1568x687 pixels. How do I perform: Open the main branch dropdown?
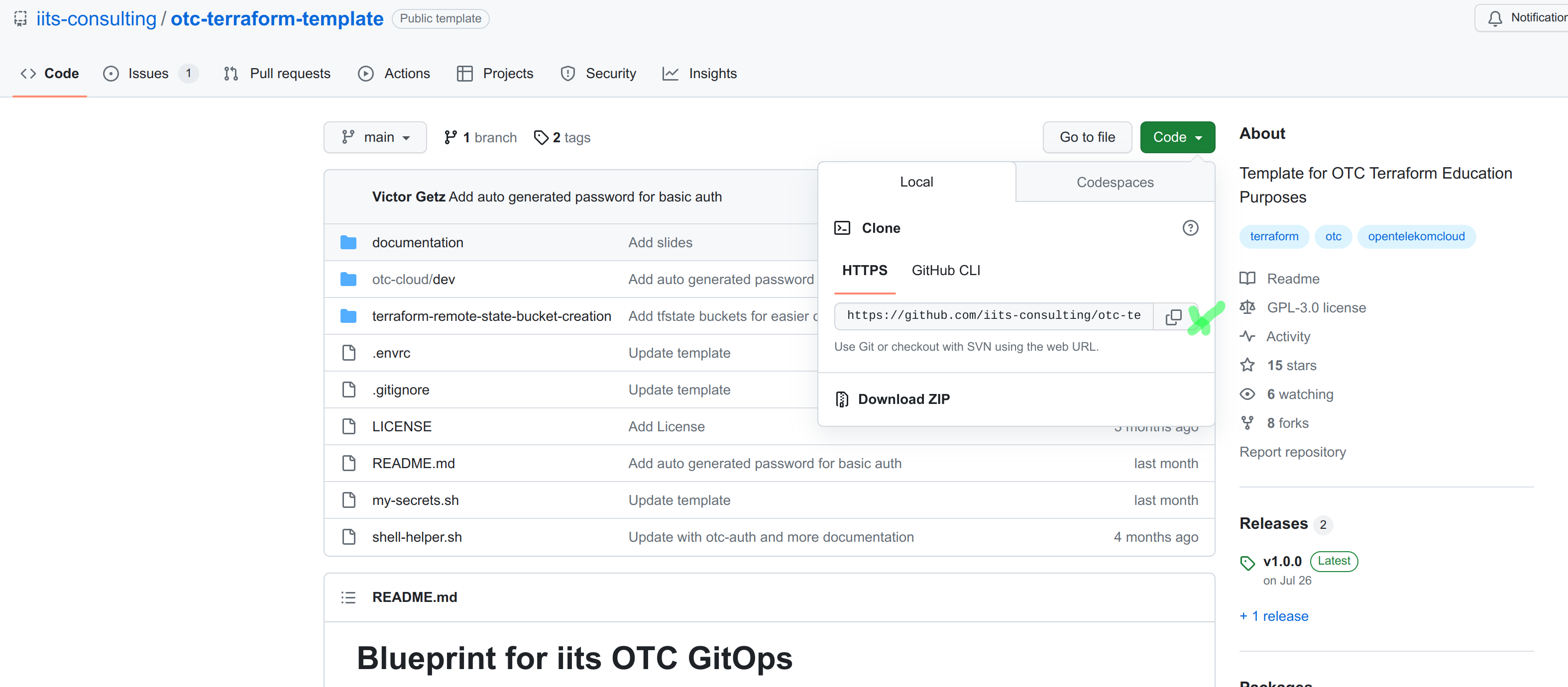coord(375,137)
